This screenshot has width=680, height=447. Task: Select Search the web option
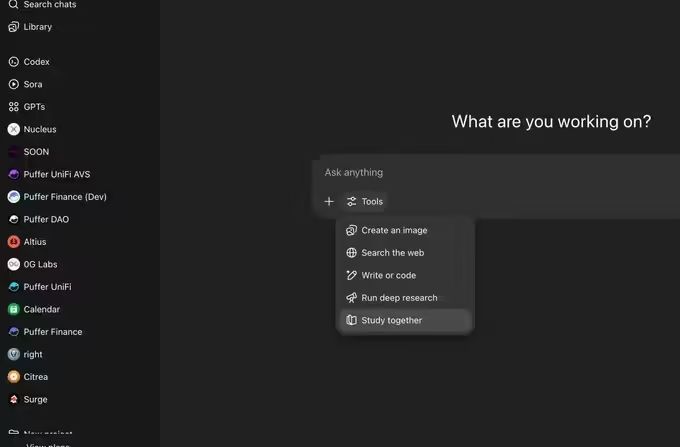point(392,253)
